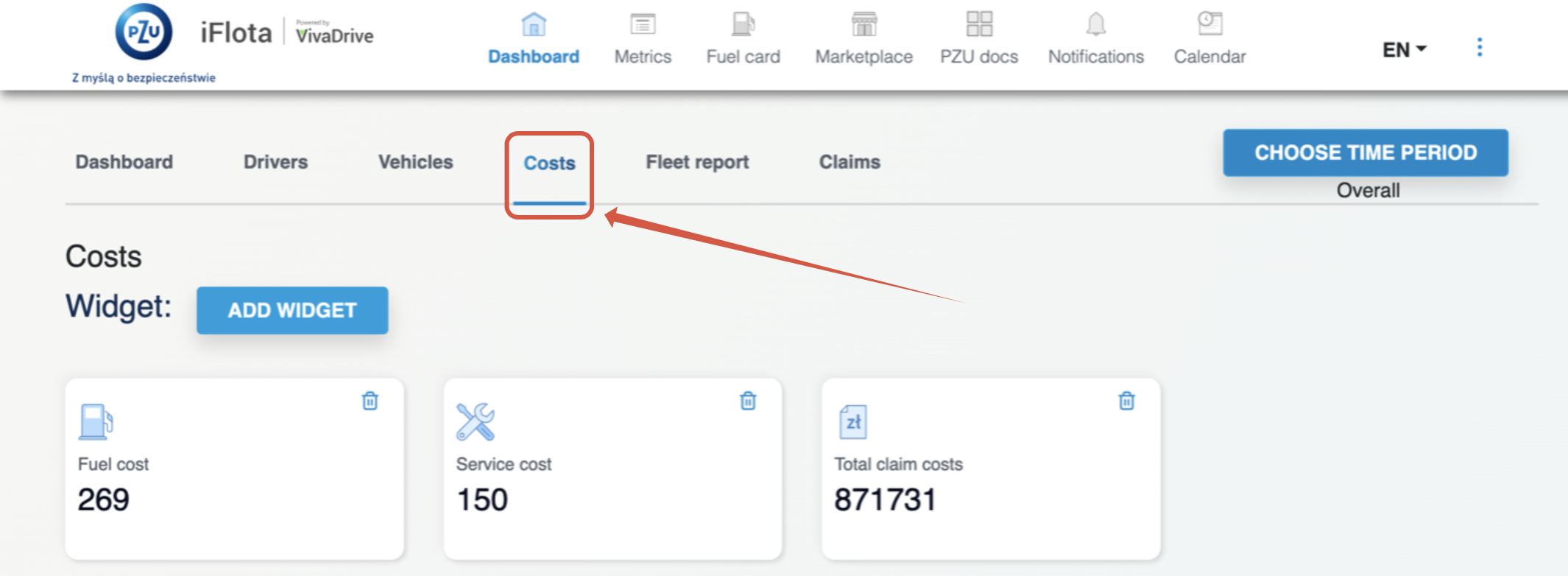
Task: Expand the EN language dropdown
Action: [1404, 49]
